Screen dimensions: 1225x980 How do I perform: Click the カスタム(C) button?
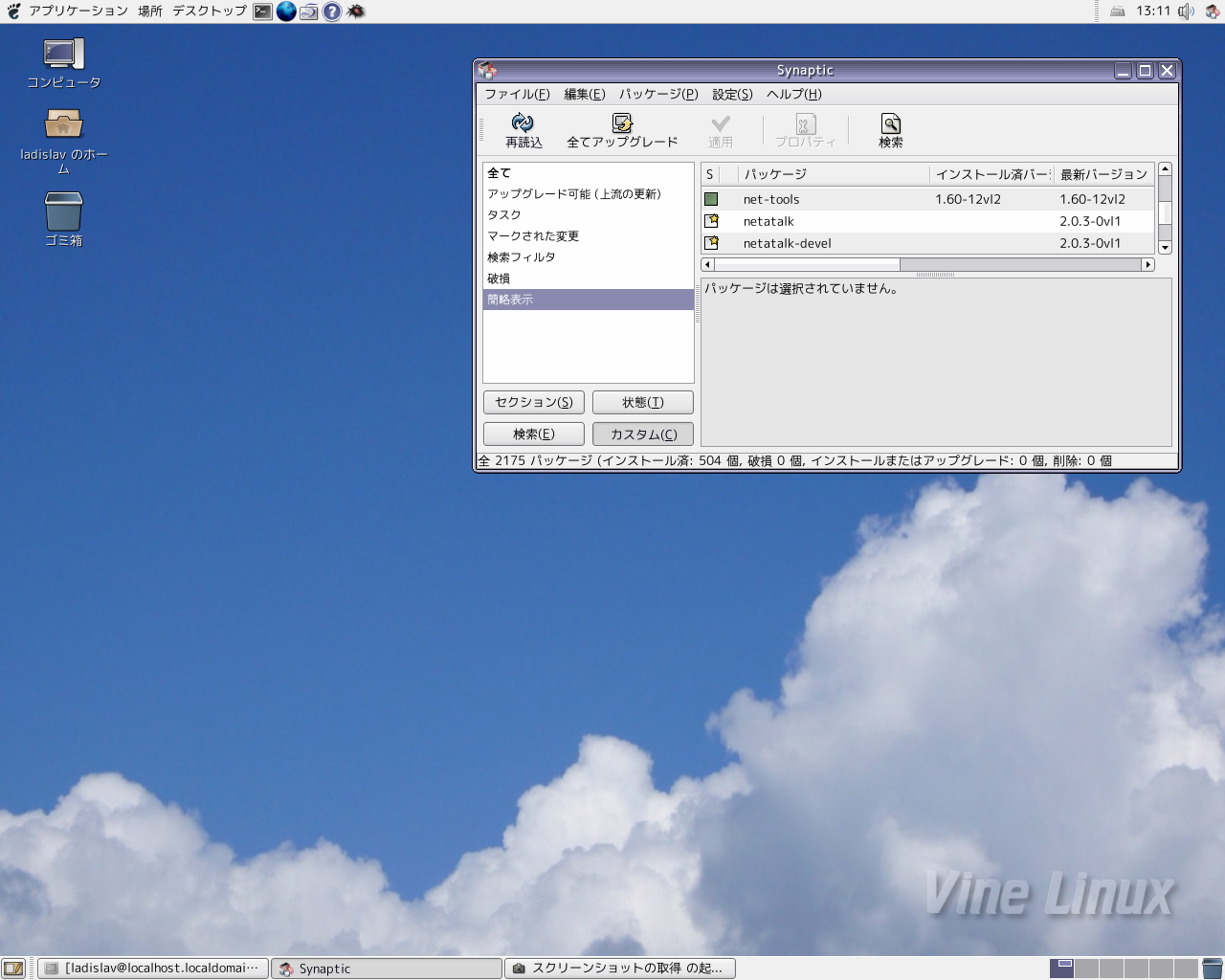pyautogui.click(x=643, y=434)
